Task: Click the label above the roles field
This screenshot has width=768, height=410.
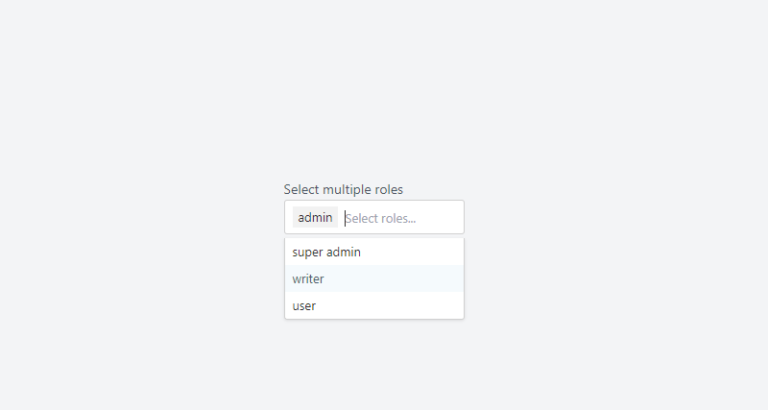Action: point(343,190)
